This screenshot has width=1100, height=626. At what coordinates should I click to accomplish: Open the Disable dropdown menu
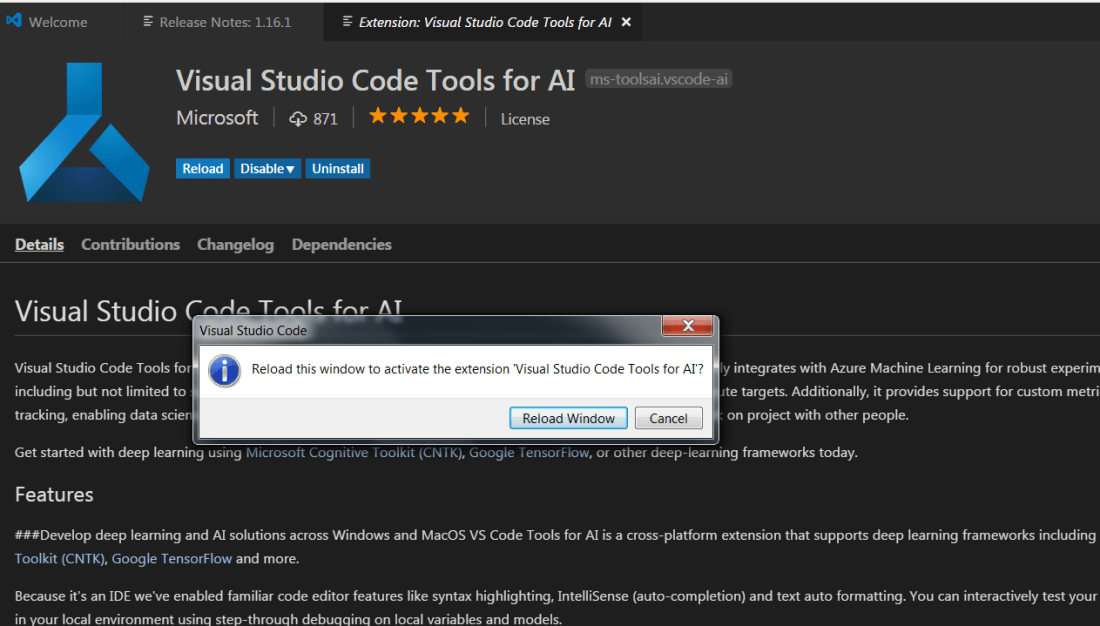(267, 168)
